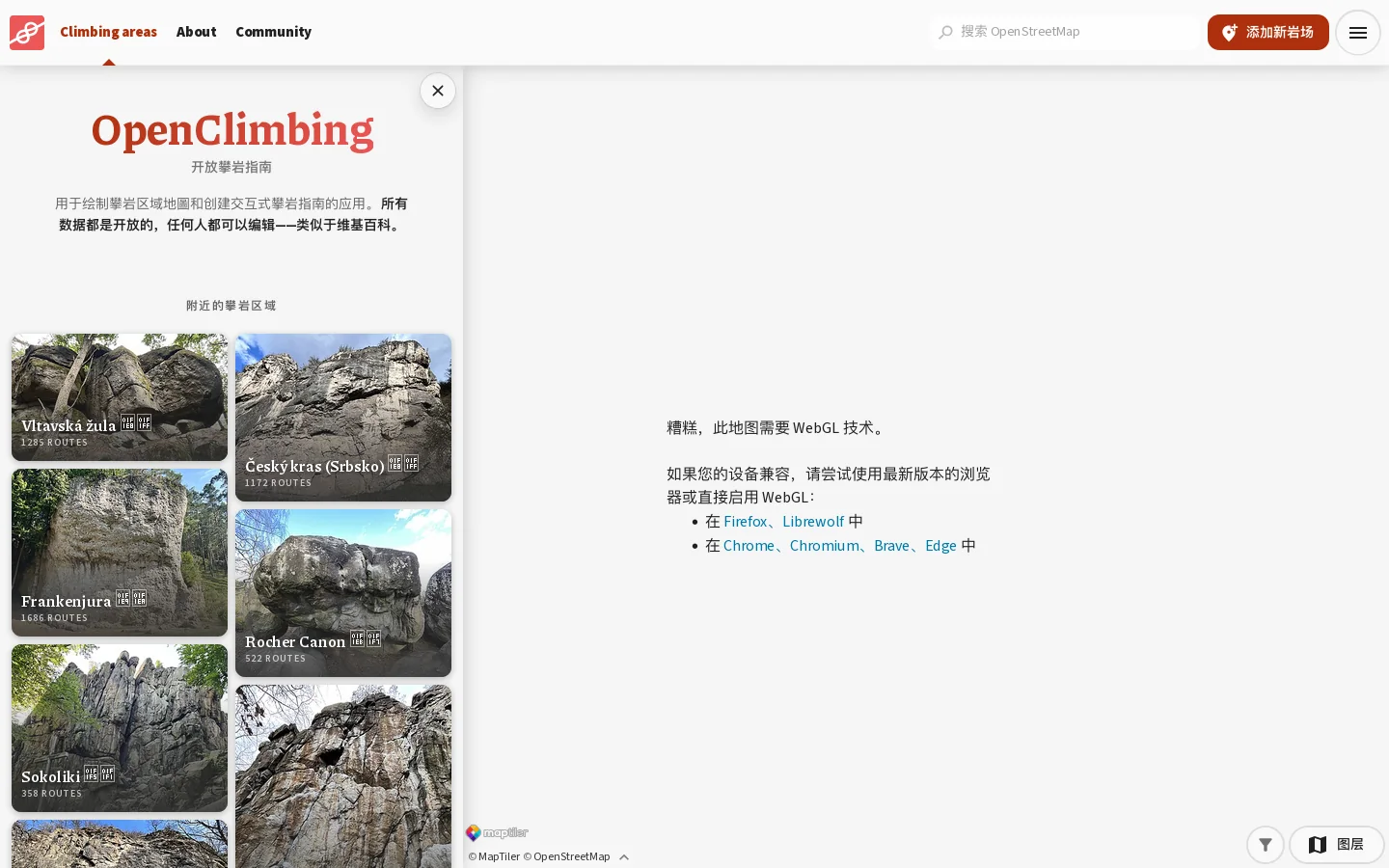Click the OpenClimbing heading title
Screen dimensions: 1389x868
point(231,131)
